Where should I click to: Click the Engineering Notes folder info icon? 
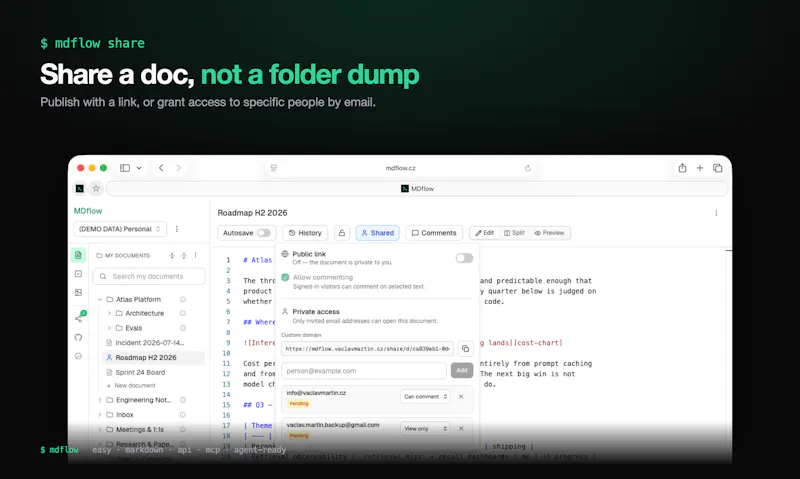pyautogui.click(x=183, y=400)
